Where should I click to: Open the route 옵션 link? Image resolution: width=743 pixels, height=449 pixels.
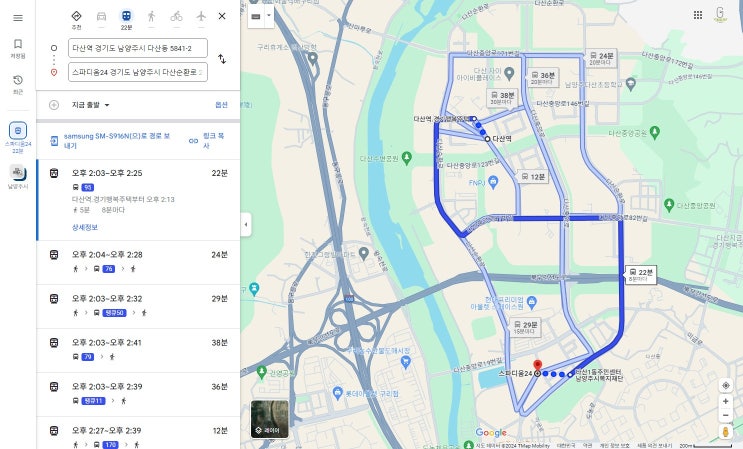point(221,105)
